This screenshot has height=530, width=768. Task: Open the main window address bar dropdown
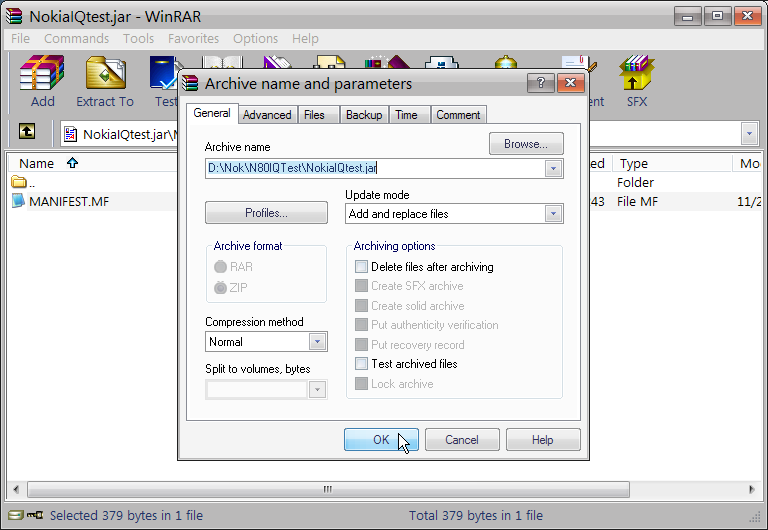(749, 133)
